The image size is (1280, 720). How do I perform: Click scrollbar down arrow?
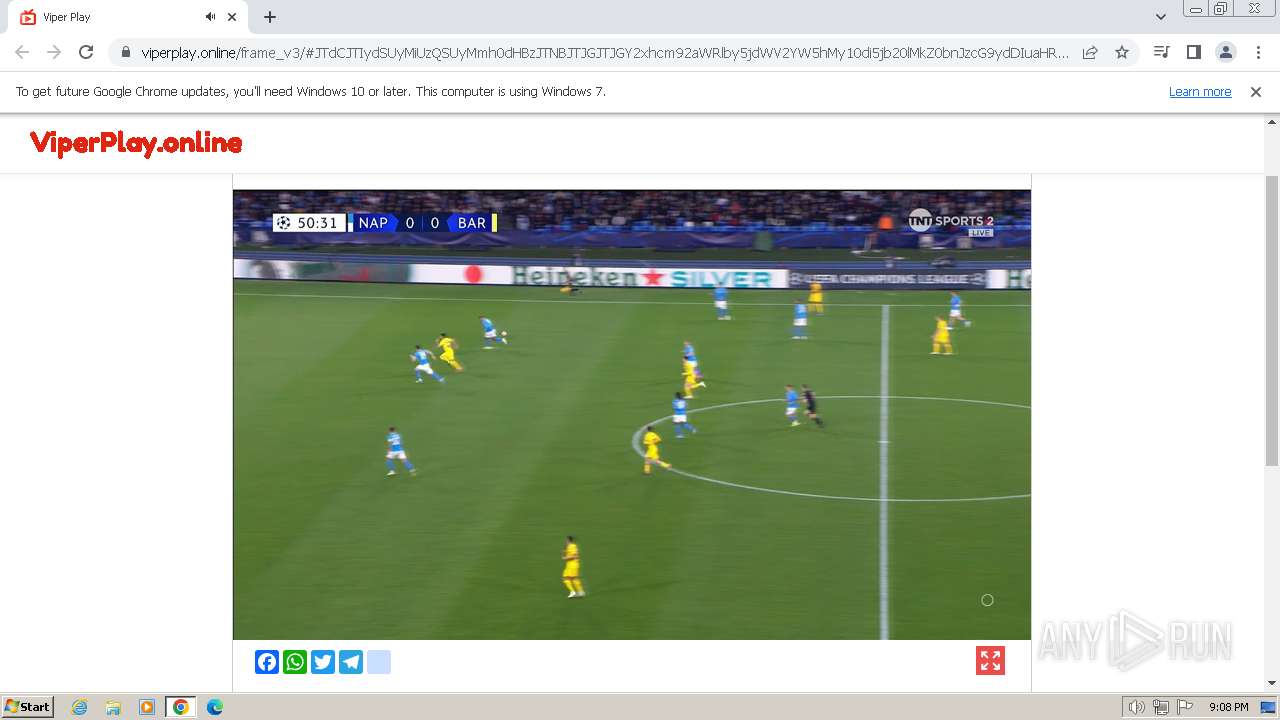pos(1272,683)
